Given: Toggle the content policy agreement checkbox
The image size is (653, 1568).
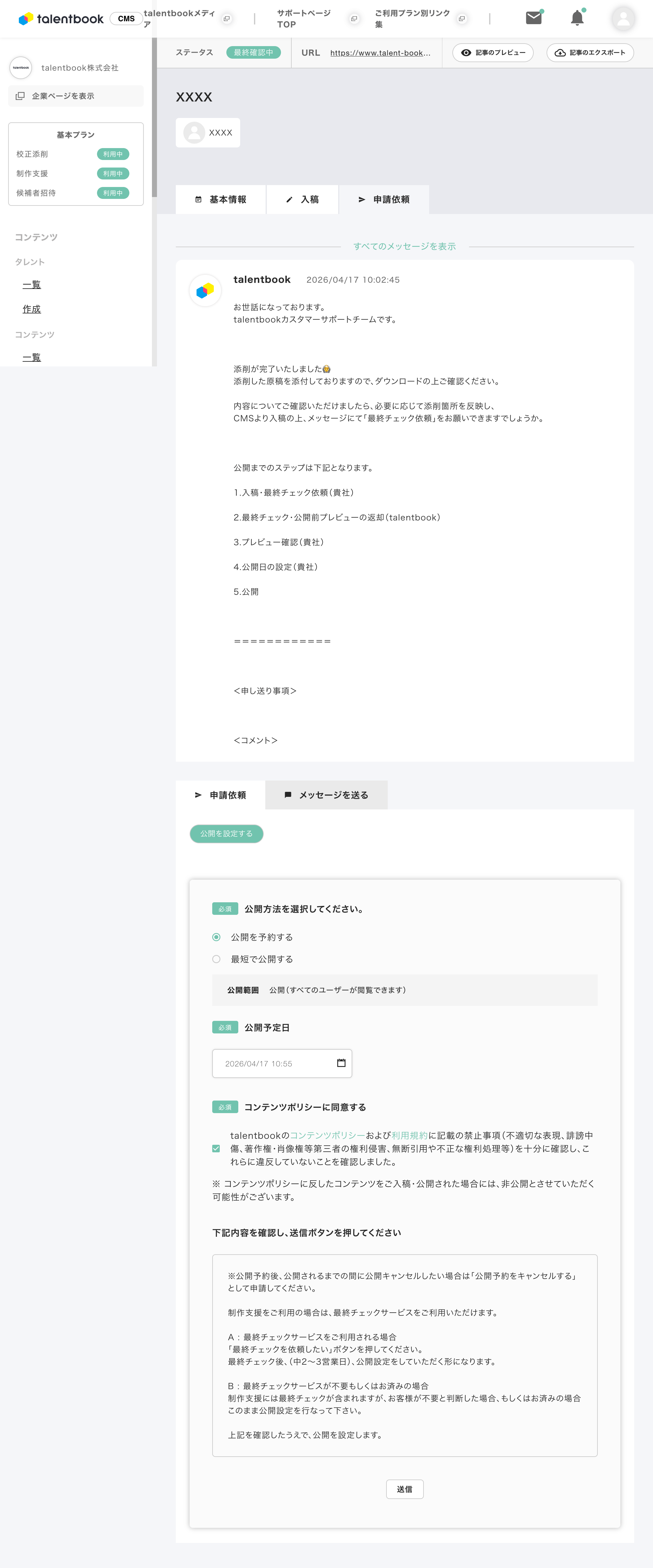Looking at the screenshot, I should pos(216,1149).
